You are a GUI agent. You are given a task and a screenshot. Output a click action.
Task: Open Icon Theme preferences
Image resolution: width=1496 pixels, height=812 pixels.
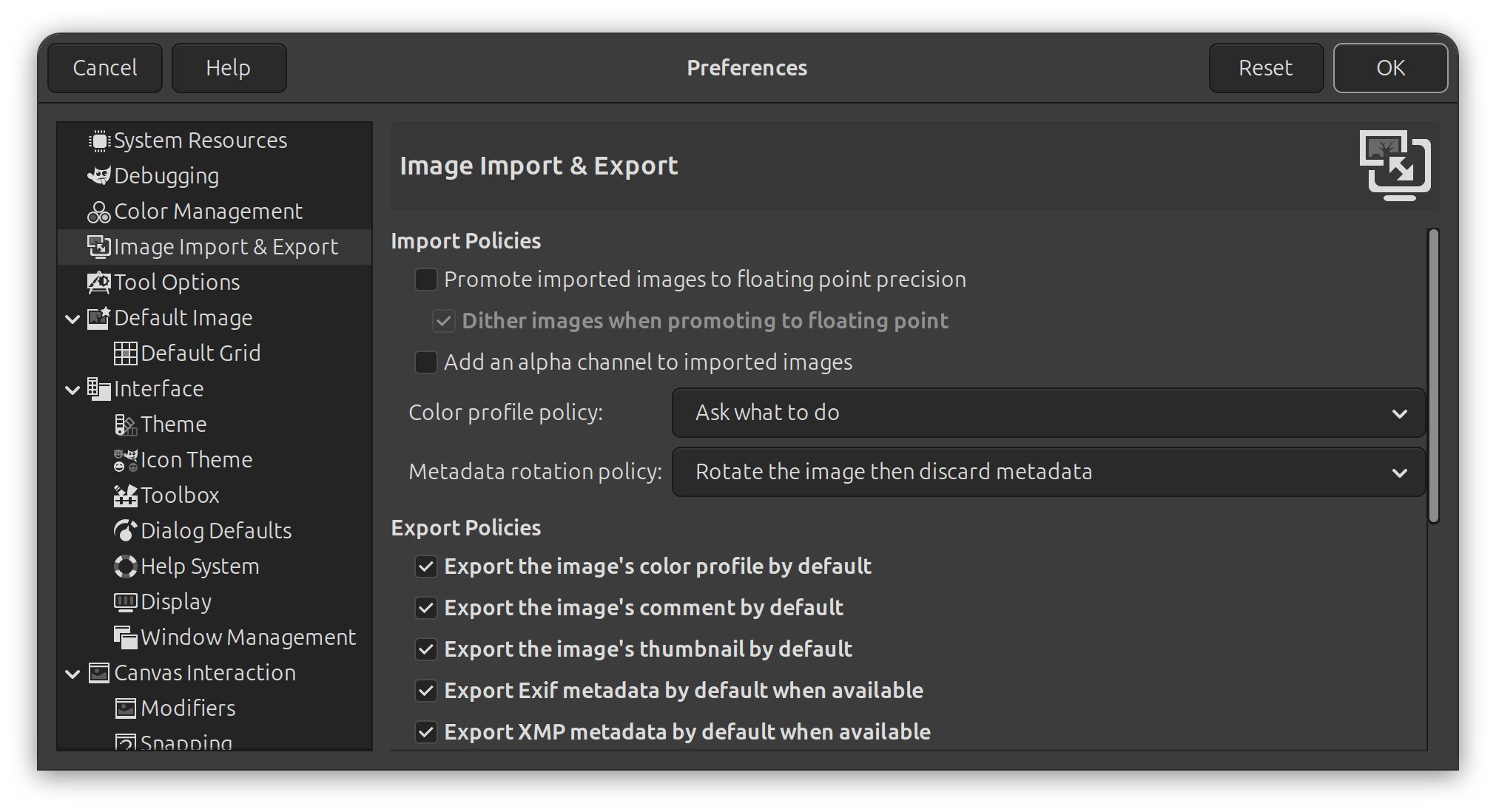pyautogui.click(x=215, y=460)
